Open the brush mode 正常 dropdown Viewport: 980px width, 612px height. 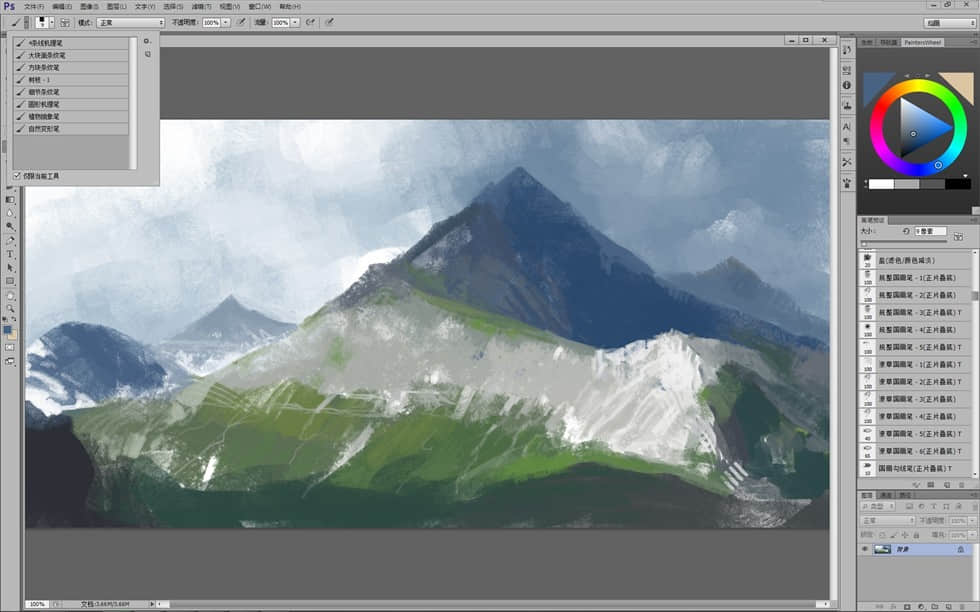coord(131,23)
